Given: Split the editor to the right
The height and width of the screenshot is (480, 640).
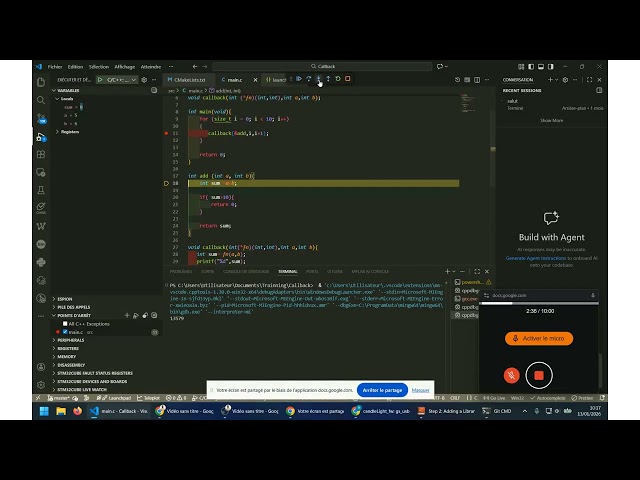Looking at the screenshot, I should click(x=477, y=80).
